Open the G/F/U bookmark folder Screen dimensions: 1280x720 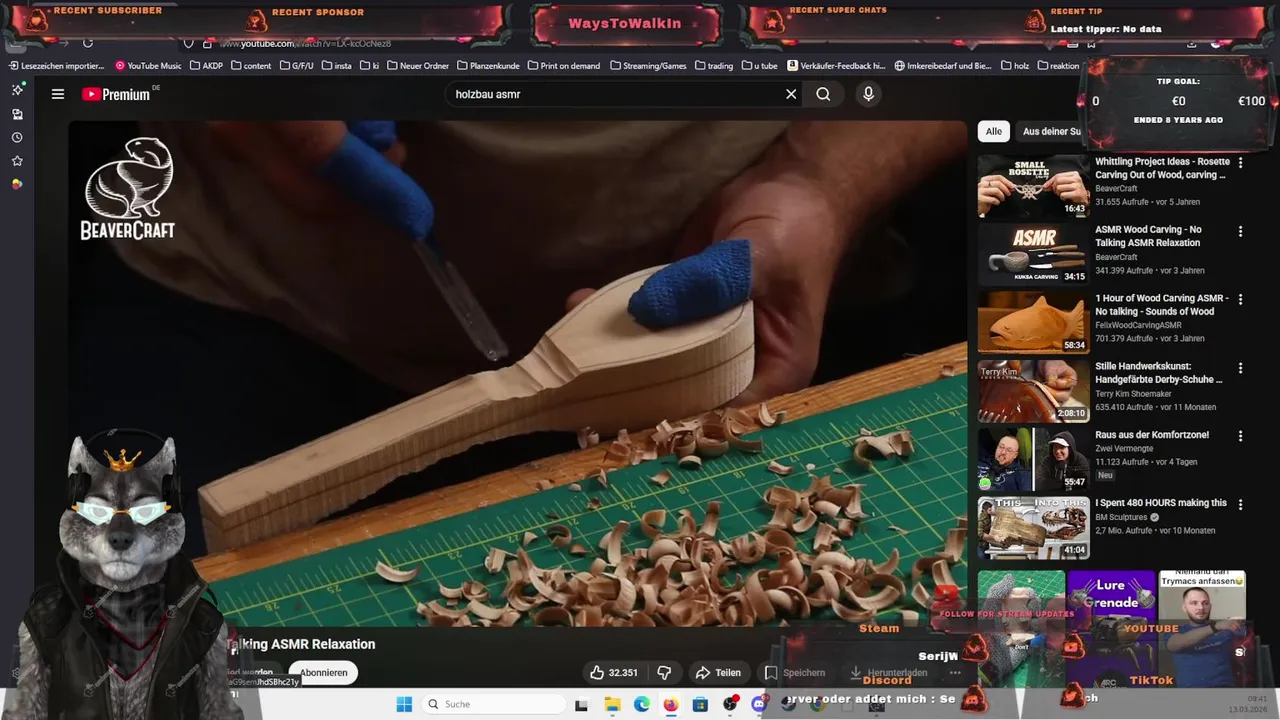tap(297, 66)
